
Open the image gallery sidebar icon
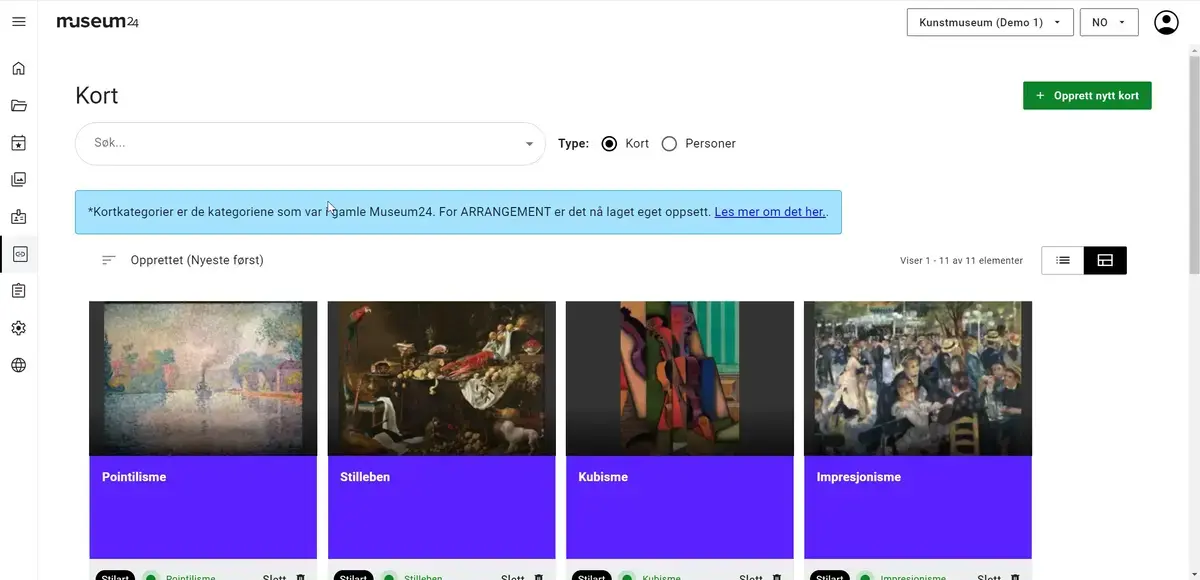[x=18, y=180]
